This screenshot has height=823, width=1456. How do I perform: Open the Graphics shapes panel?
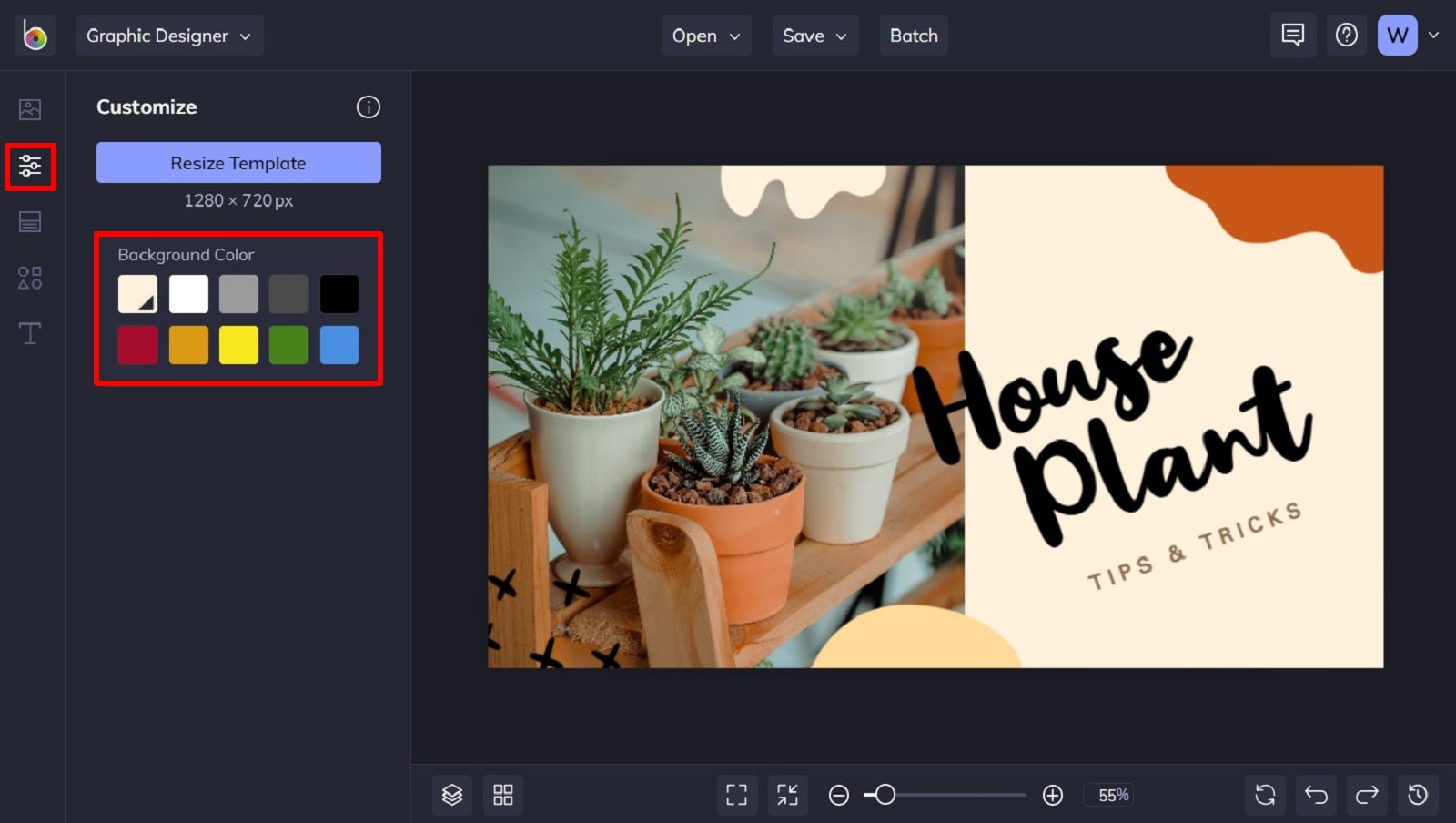click(x=30, y=278)
